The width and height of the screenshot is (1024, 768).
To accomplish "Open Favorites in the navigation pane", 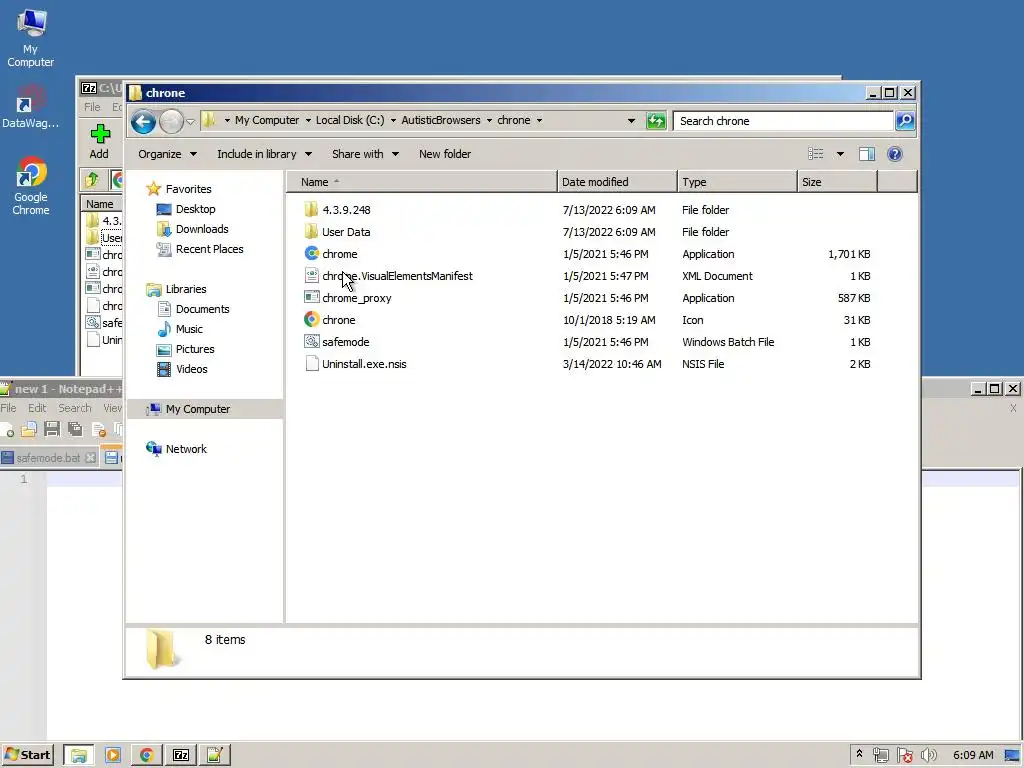I will click(x=188, y=189).
